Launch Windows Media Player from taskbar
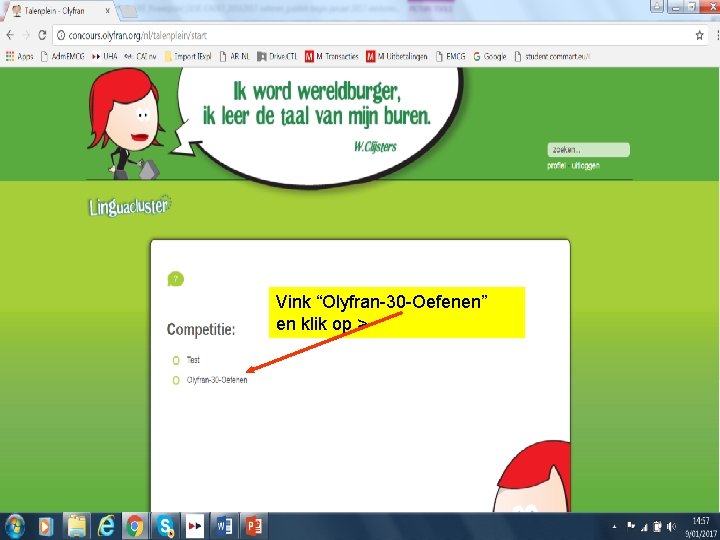720x540 pixels. pyautogui.click(x=45, y=526)
